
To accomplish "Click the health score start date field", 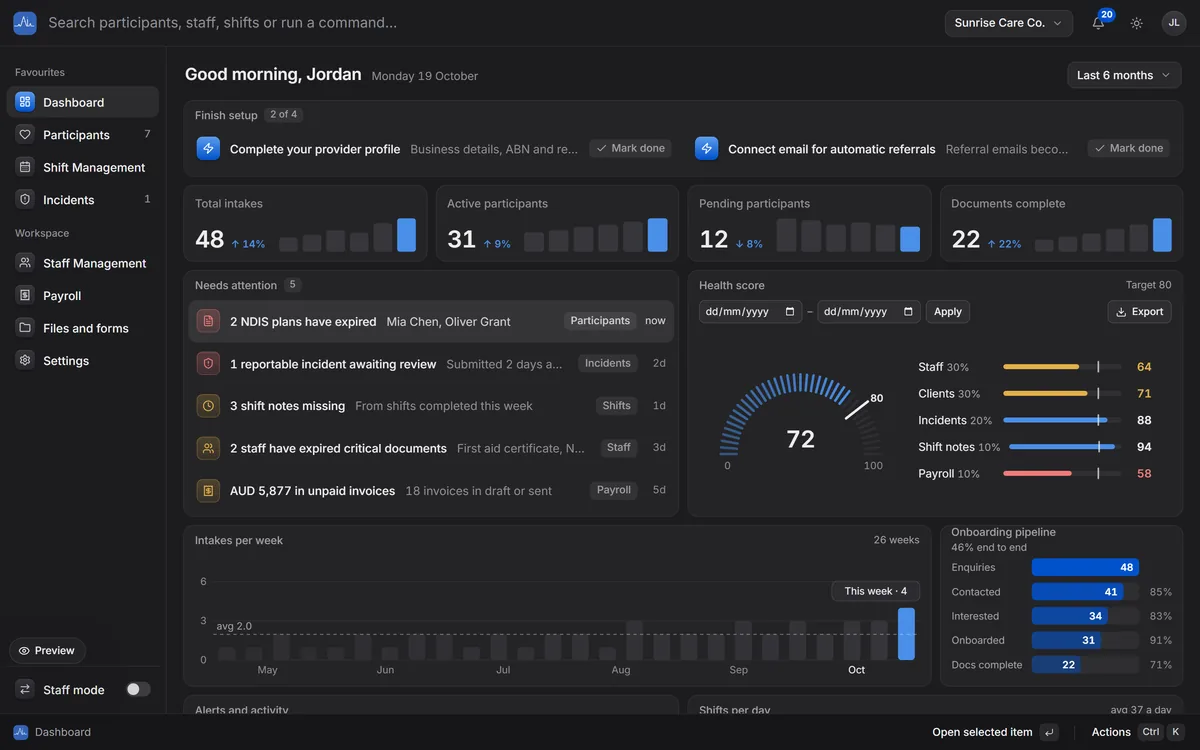I will tap(750, 311).
